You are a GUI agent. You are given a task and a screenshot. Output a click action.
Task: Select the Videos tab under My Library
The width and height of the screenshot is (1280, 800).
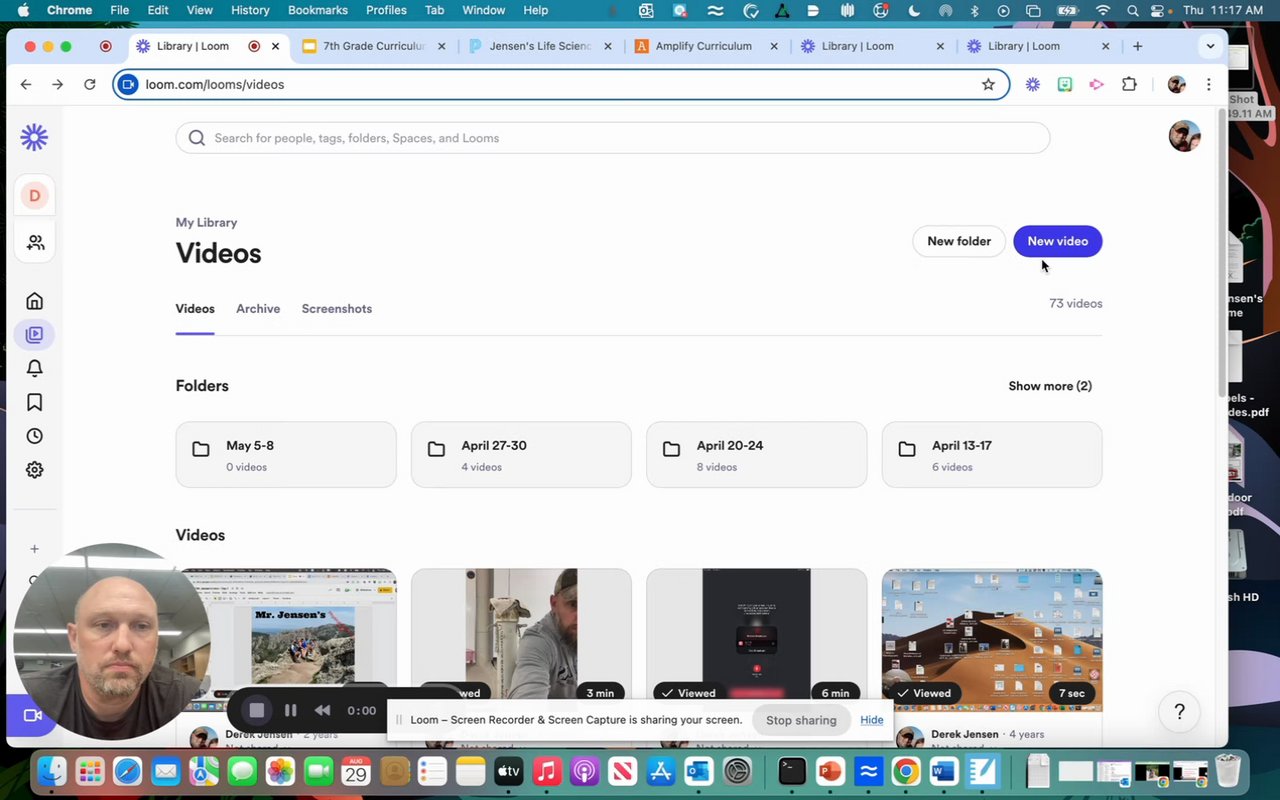click(x=195, y=309)
